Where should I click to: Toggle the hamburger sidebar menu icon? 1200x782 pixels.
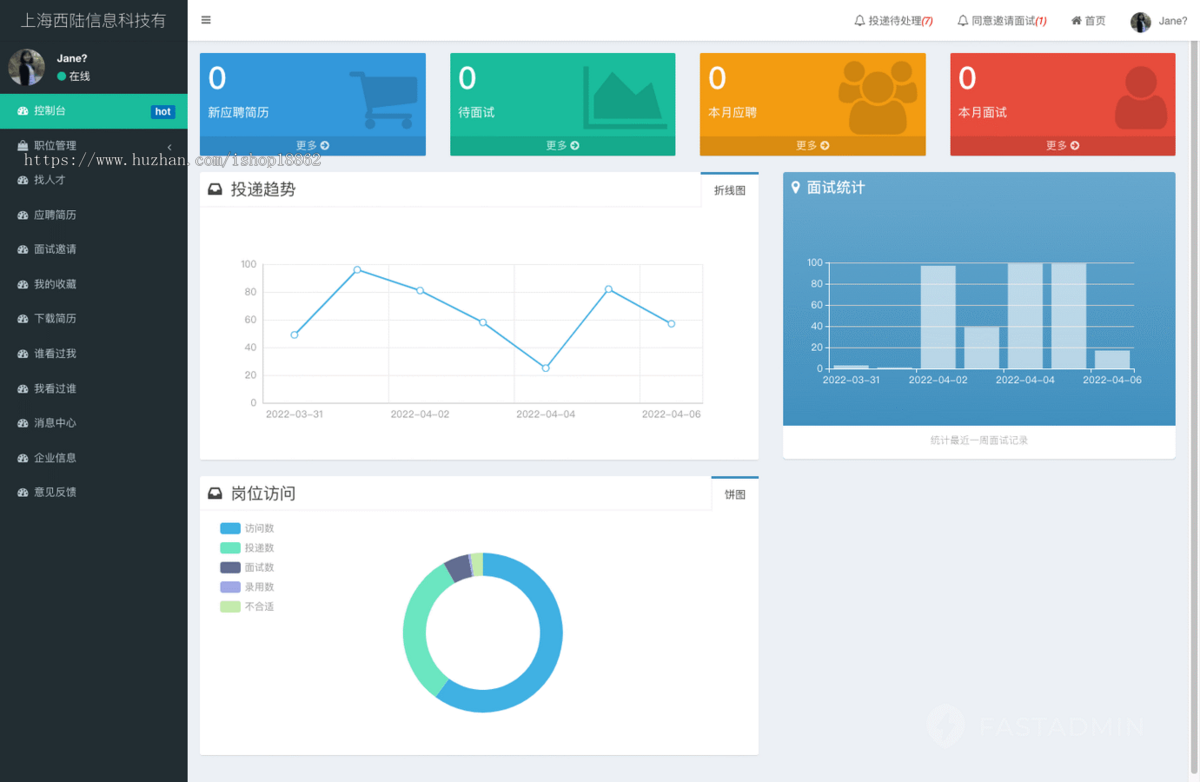tap(206, 20)
